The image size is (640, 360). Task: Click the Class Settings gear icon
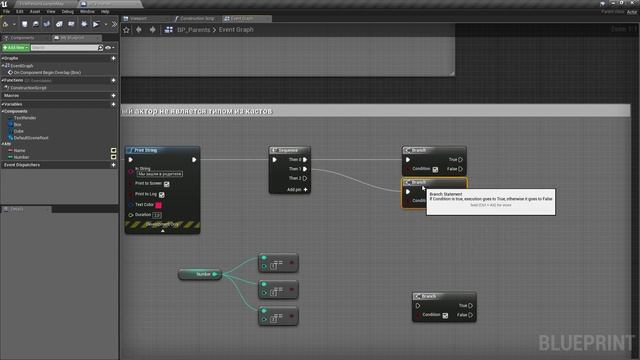[59, 24]
